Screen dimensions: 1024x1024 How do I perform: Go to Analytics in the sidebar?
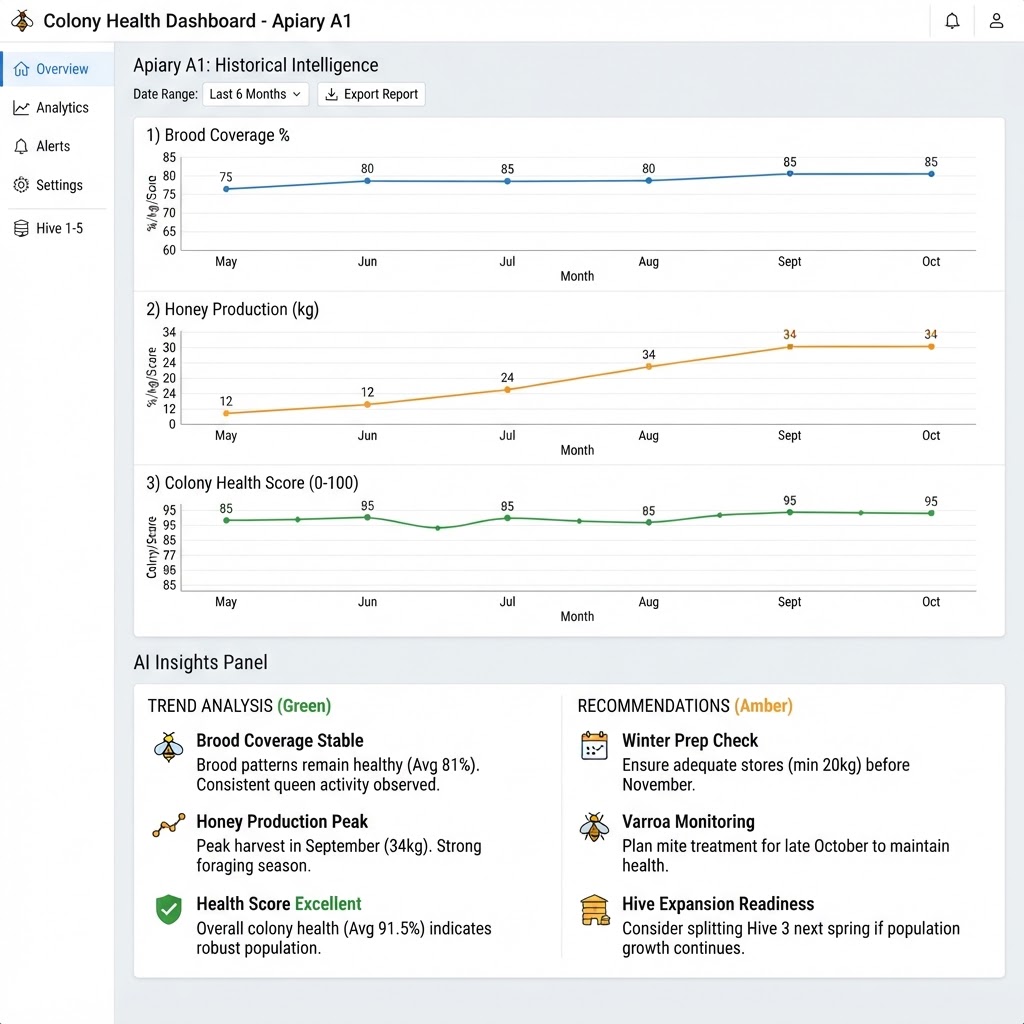coord(57,108)
